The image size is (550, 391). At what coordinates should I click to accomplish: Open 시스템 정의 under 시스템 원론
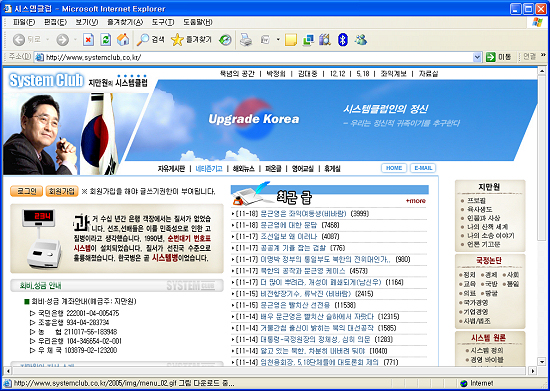[x=487, y=350]
